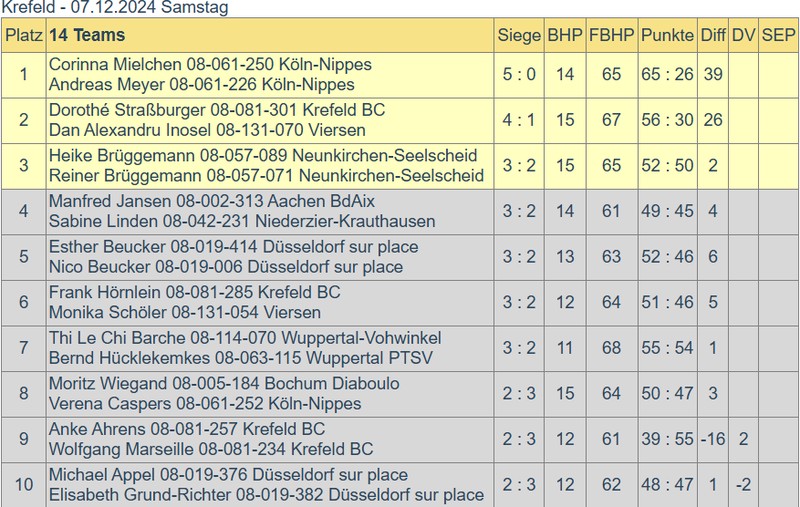The height and width of the screenshot is (507, 800).
Task: Select Frank Hörnlein Krefeld BC entry
Action: [194, 292]
